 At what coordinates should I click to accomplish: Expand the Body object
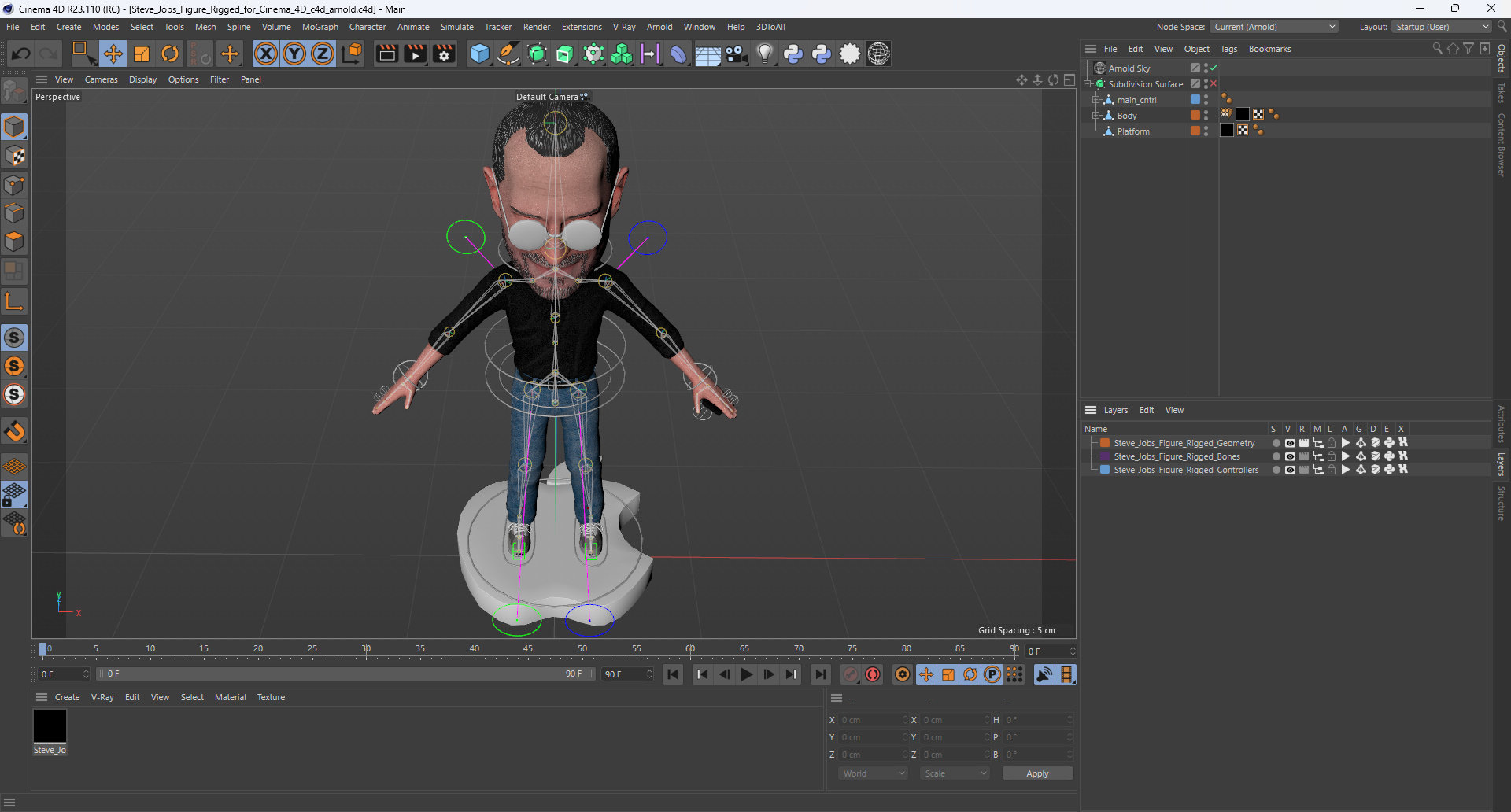click(x=1095, y=116)
